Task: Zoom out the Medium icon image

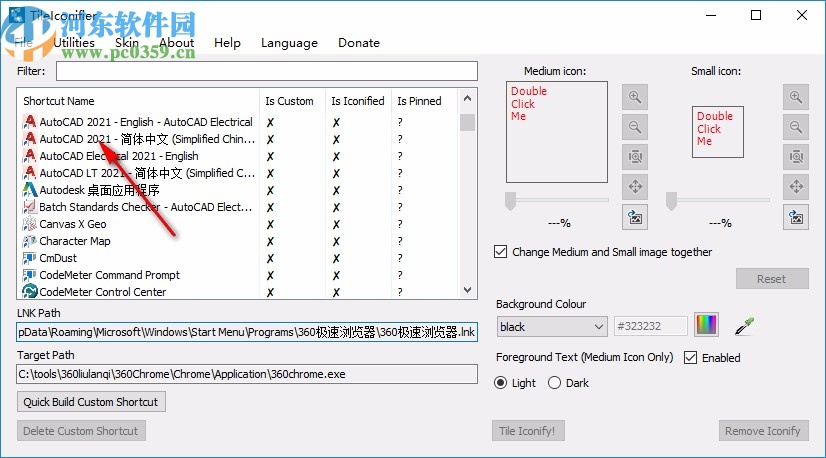Action: coord(635,127)
